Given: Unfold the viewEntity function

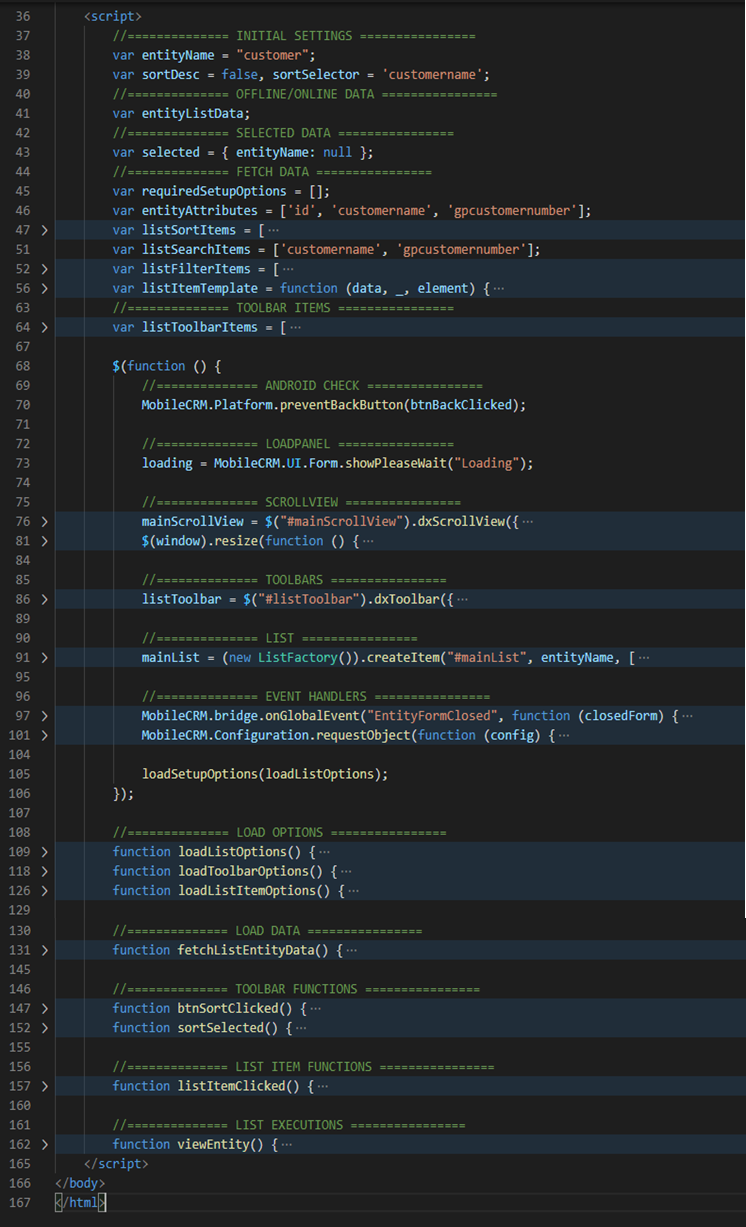Looking at the screenshot, I should pyautogui.click(x=44, y=1144).
